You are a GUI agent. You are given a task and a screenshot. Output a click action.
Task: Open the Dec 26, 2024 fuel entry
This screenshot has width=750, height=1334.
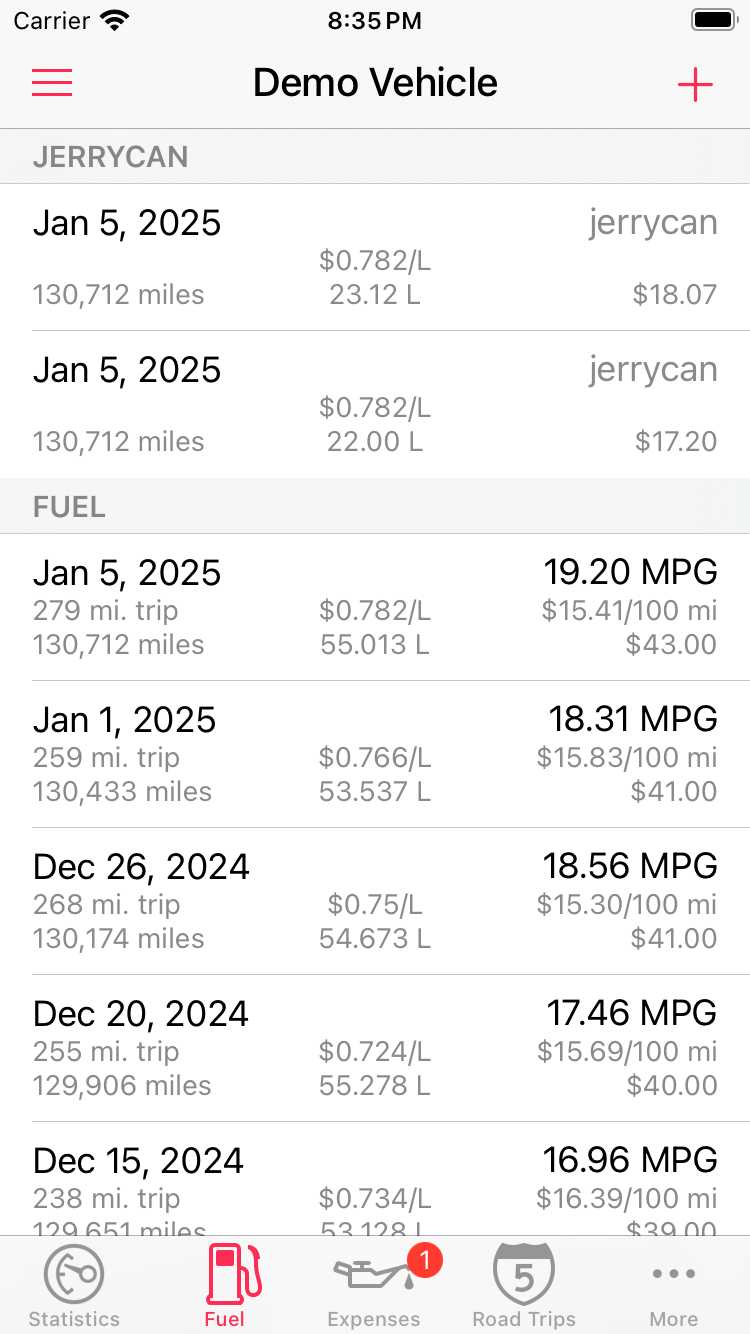click(375, 901)
